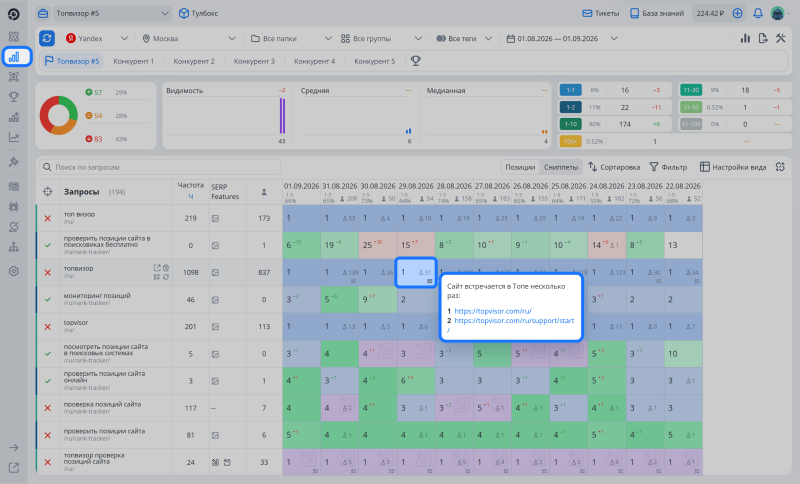
Task: Open the trophy icon in left sidebar
Action: coord(14,97)
